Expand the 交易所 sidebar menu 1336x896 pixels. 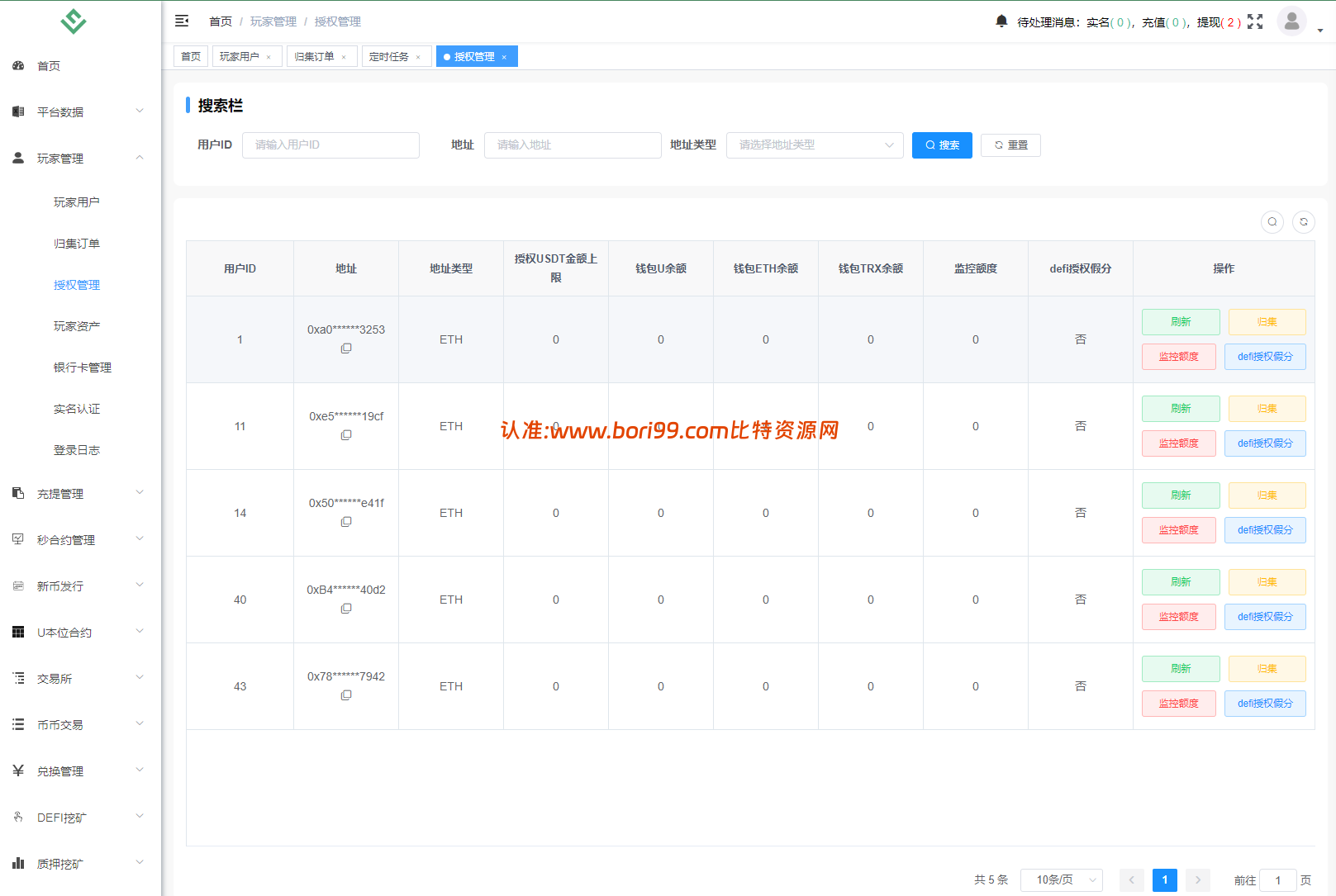80,679
